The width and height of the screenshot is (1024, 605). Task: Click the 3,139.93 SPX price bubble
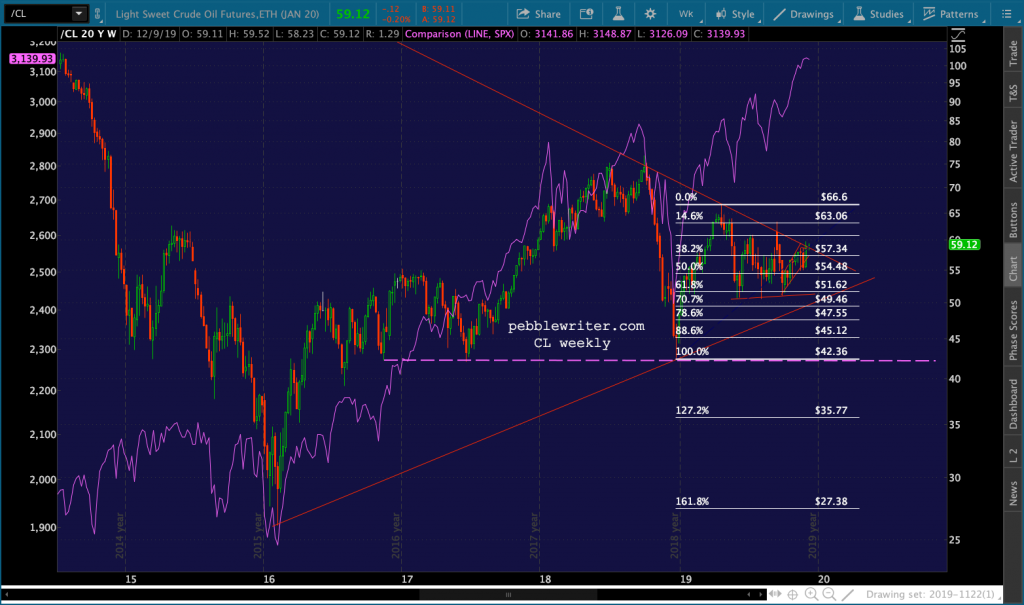(x=31, y=59)
